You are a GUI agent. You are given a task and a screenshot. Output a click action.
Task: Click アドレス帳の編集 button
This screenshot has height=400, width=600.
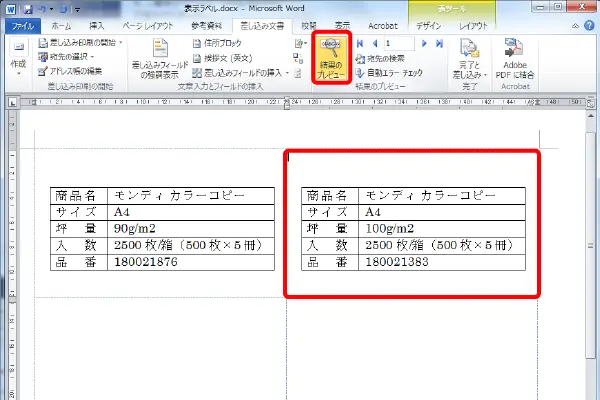click(70, 71)
